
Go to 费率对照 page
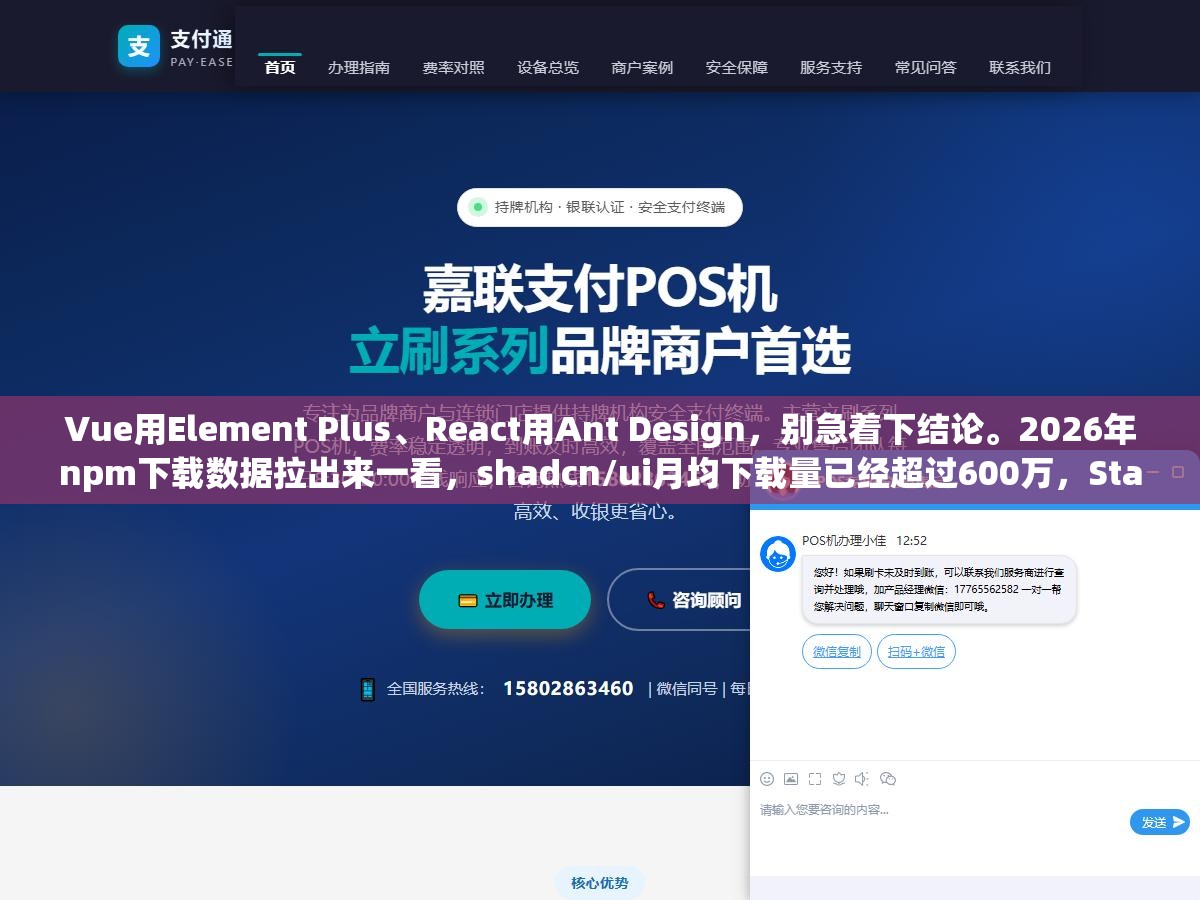tap(453, 68)
